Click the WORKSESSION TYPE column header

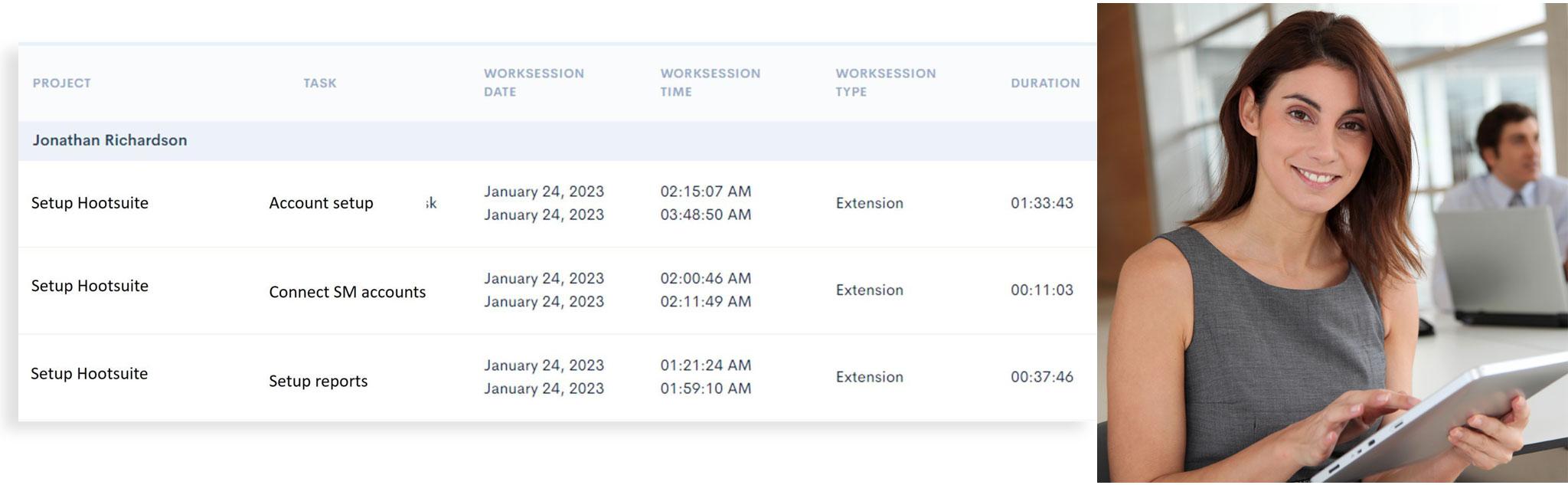click(x=885, y=82)
